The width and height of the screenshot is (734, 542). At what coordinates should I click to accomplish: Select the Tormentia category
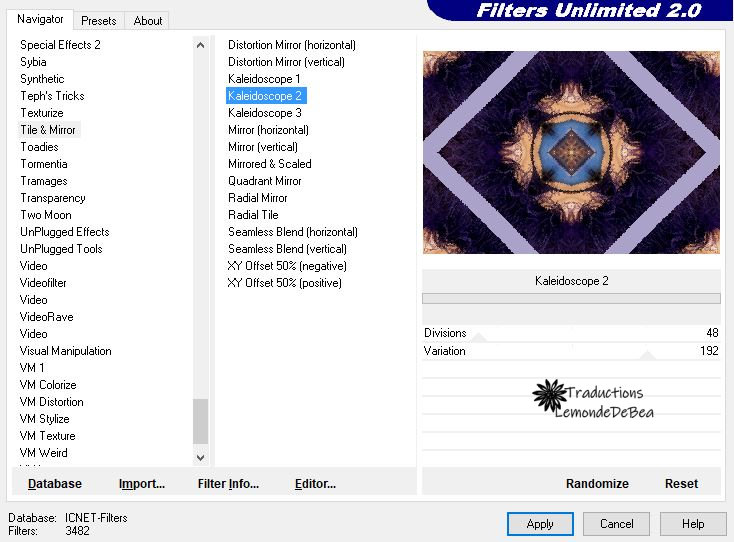[x=44, y=164]
